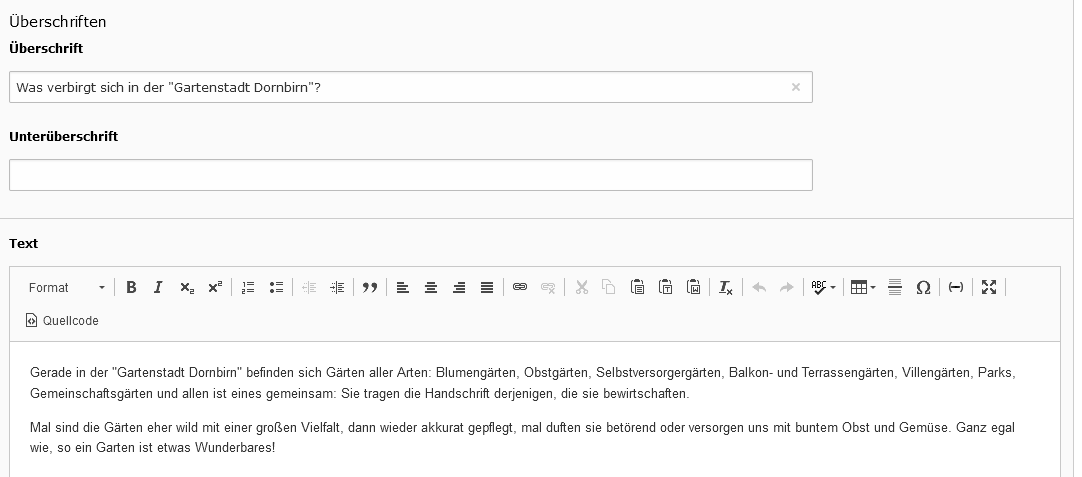
Task: Insert a hyperlink with the link icon
Action: (x=520, y=288)
